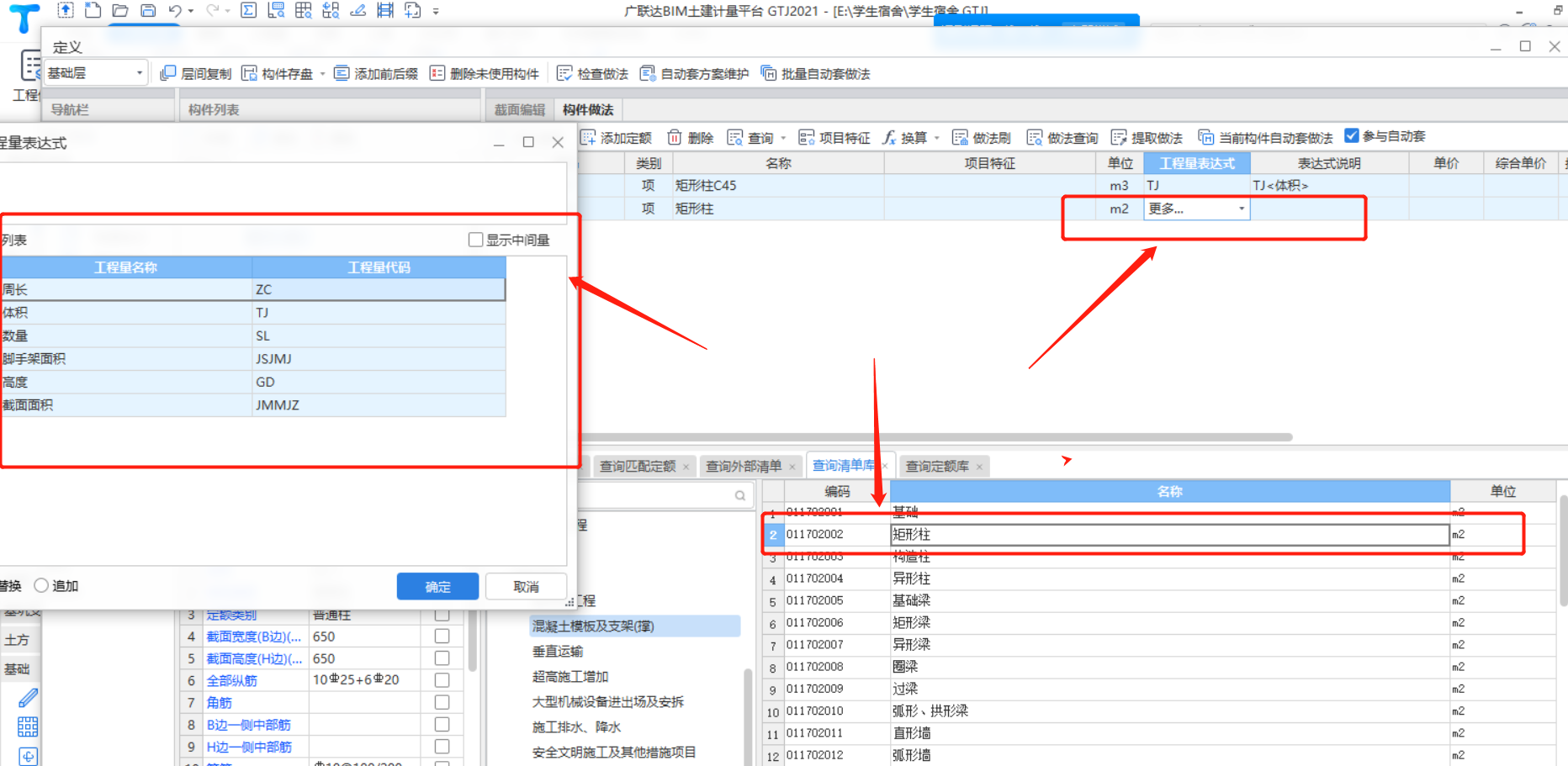Click the TJ expression cell of 矩形柱C45 row
Viewport: 1568px width, 766px height.
coord(1197,185)
